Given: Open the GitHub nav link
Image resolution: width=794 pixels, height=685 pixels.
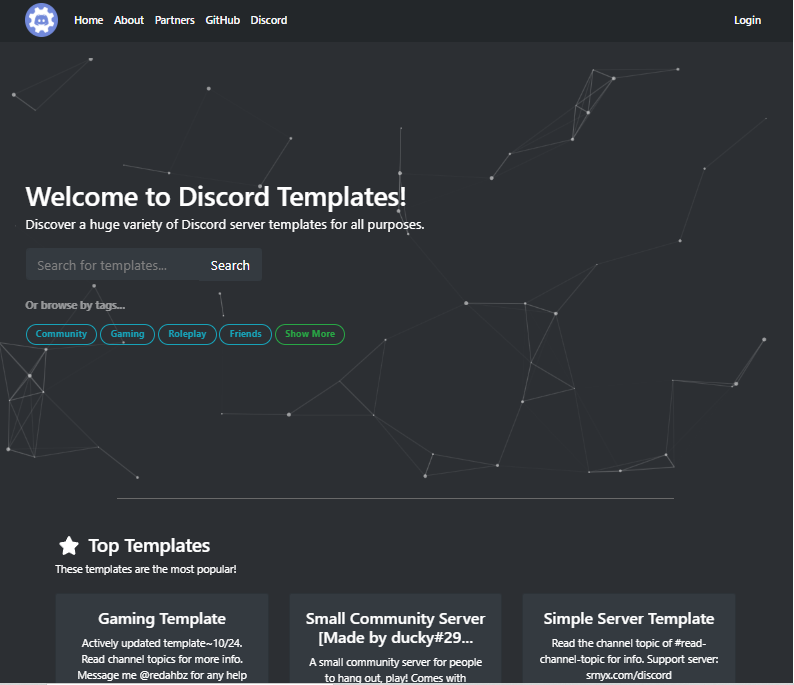Looking at the screenshot, I should point(222,20).
